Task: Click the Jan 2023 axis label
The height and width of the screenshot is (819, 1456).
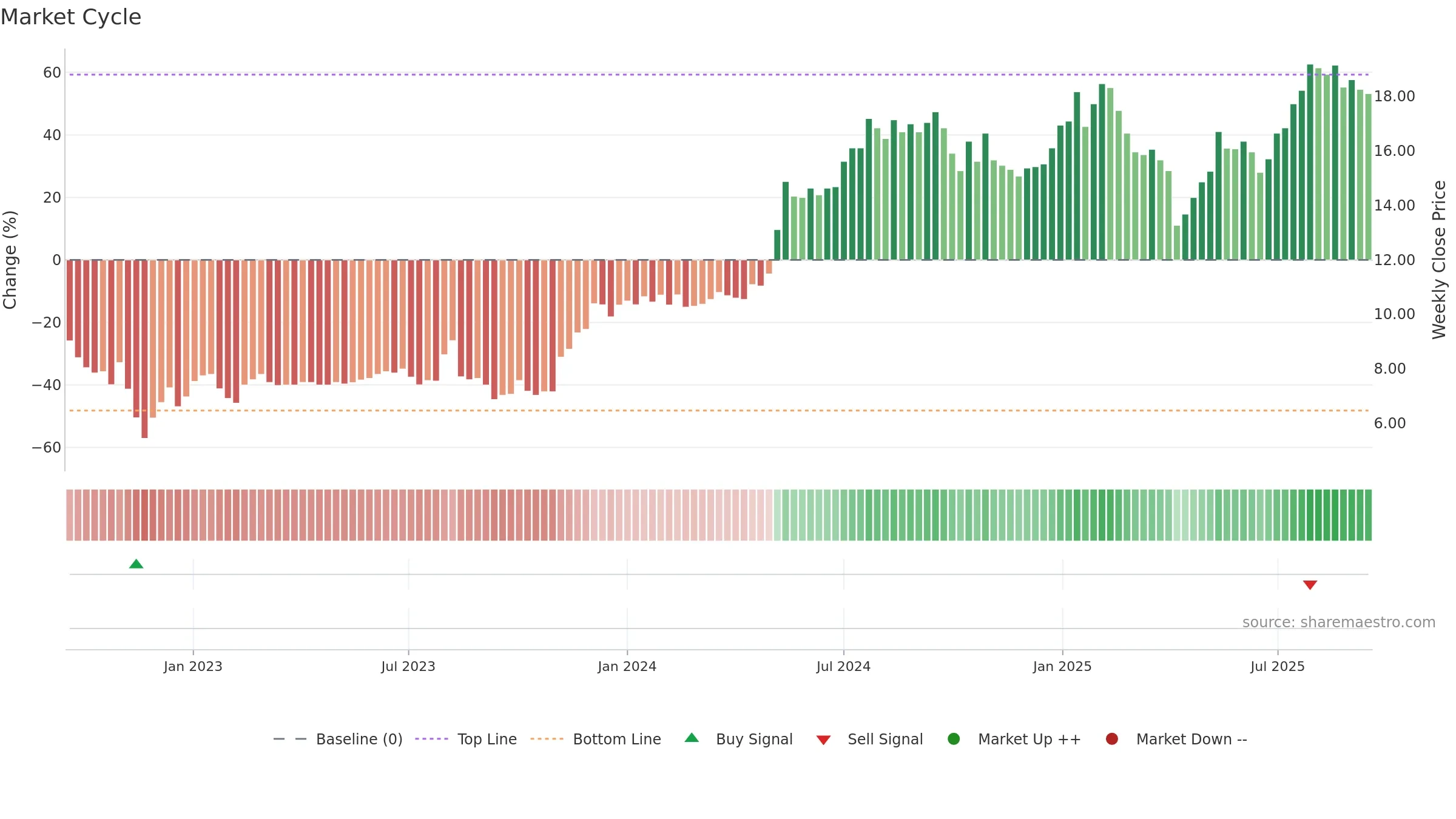Action: (193, 667)
